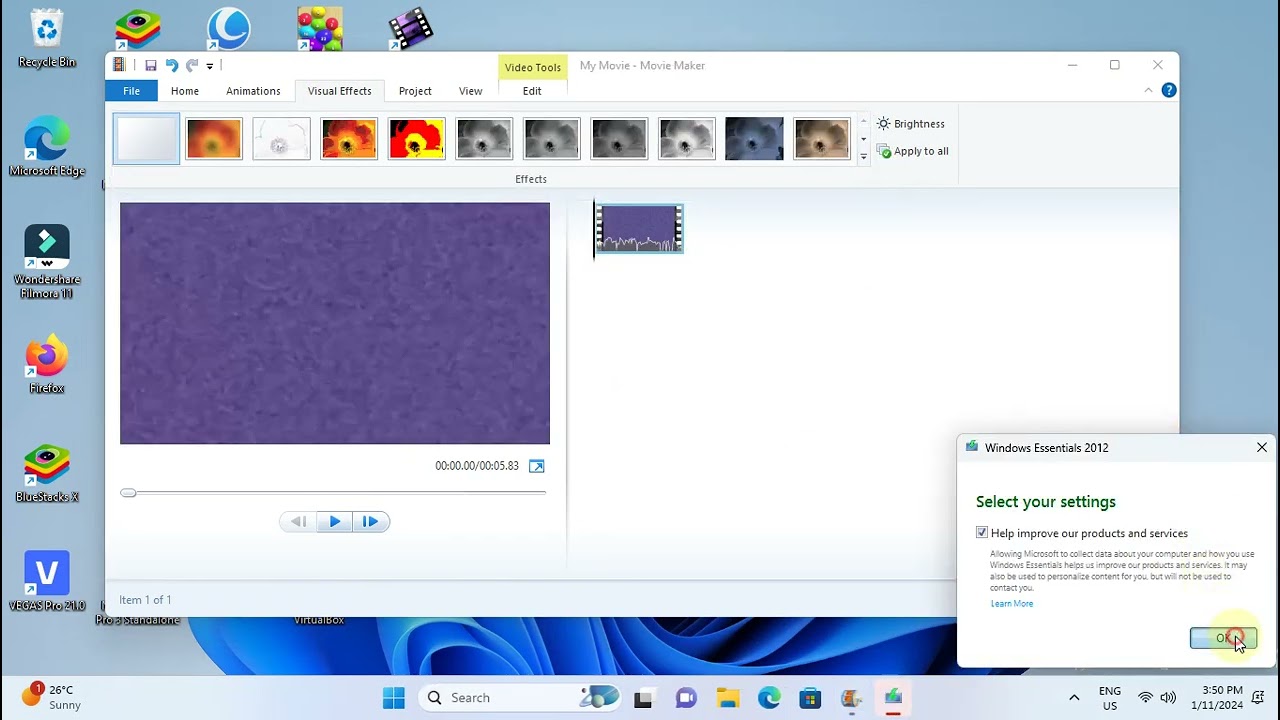The width and height of the screenshot is (1280, 720).
Task: Open the Customize Quick Access Toolbar dropdown
Action: 210,66
